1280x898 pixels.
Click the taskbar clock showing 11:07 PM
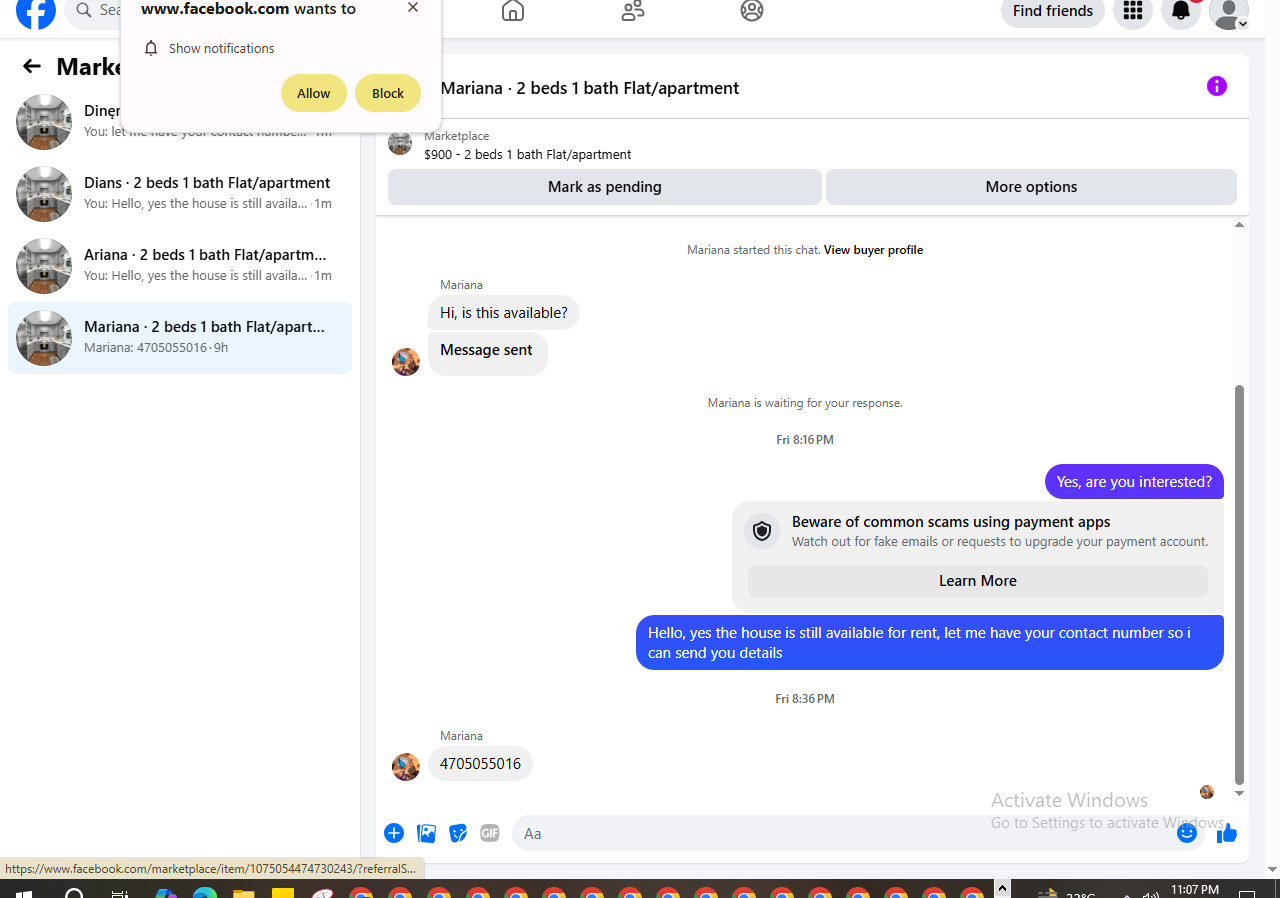coord(1194,890)
